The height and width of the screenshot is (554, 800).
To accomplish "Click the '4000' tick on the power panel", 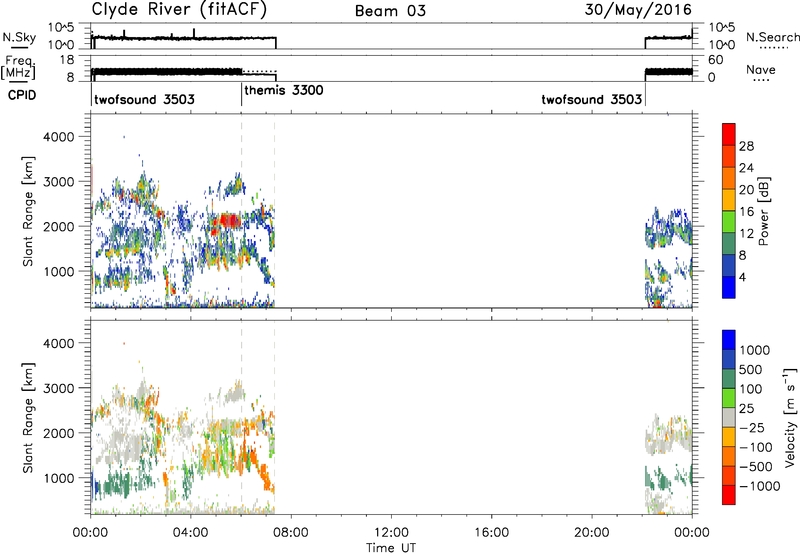I will click(58, 137).
